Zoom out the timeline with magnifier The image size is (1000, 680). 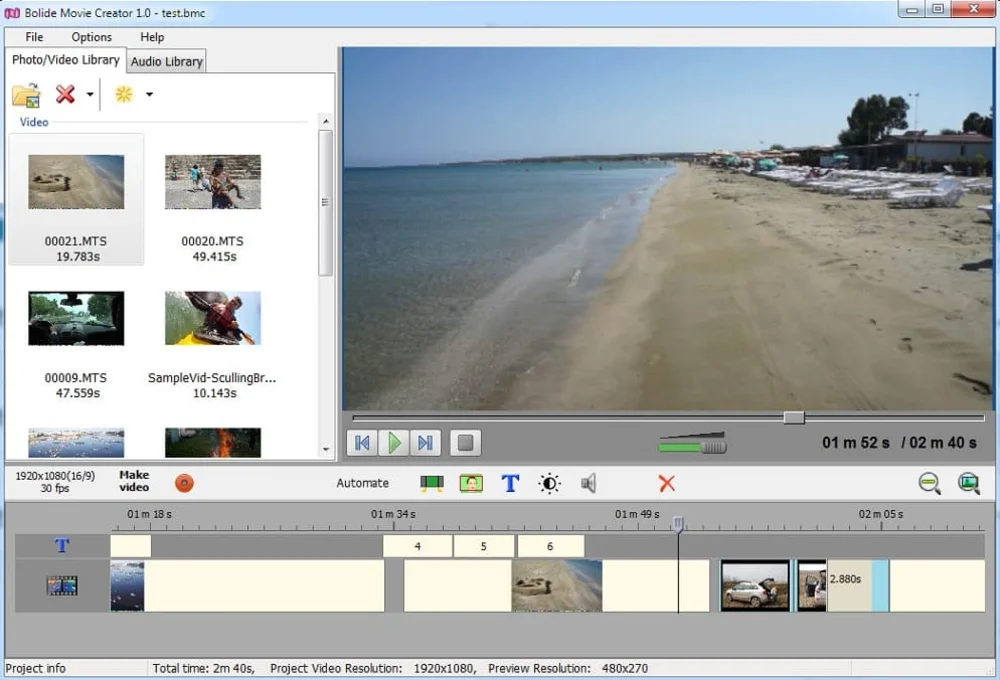click(x=930, y=483)
